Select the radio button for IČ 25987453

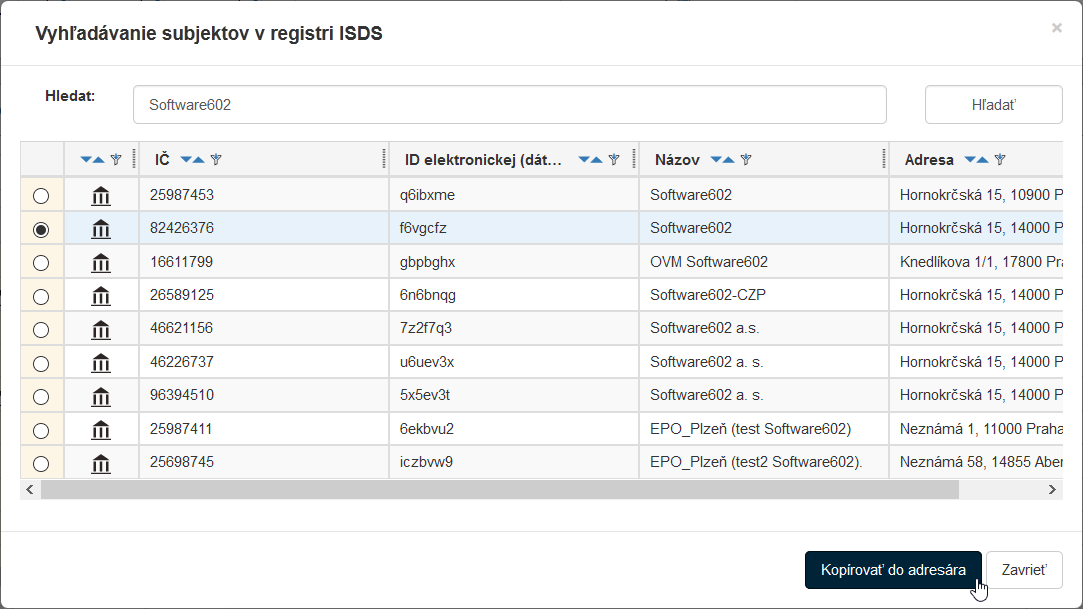[x=41, y=196]
